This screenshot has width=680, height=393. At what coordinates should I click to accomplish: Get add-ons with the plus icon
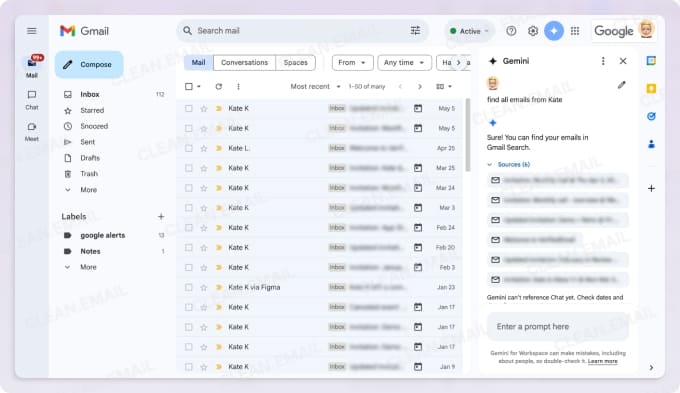point(651,188)
